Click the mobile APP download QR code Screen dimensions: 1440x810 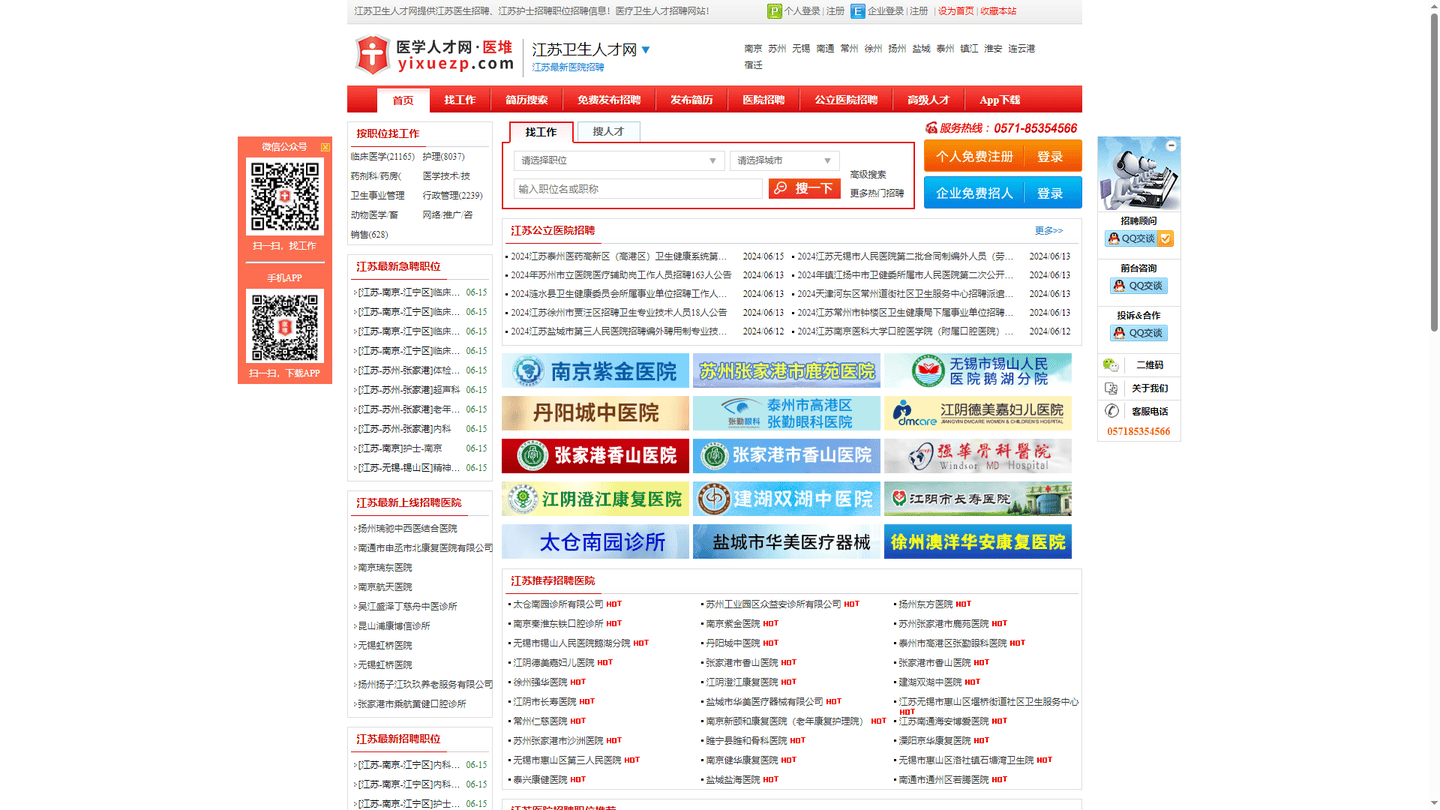pyautogui.click(x=285, y=327)
